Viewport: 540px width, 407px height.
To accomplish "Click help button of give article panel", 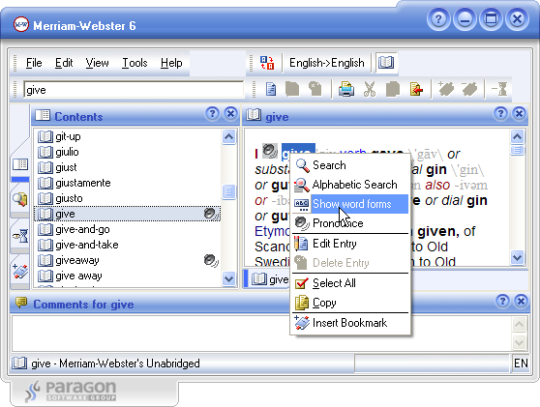I will (x=501, y=113).
